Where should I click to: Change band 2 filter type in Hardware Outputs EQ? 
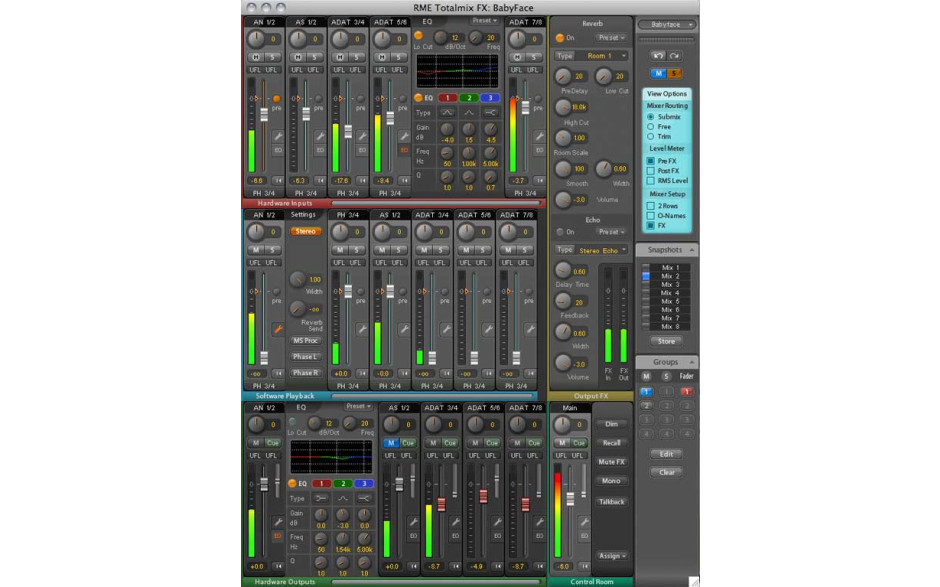[342, 498]
